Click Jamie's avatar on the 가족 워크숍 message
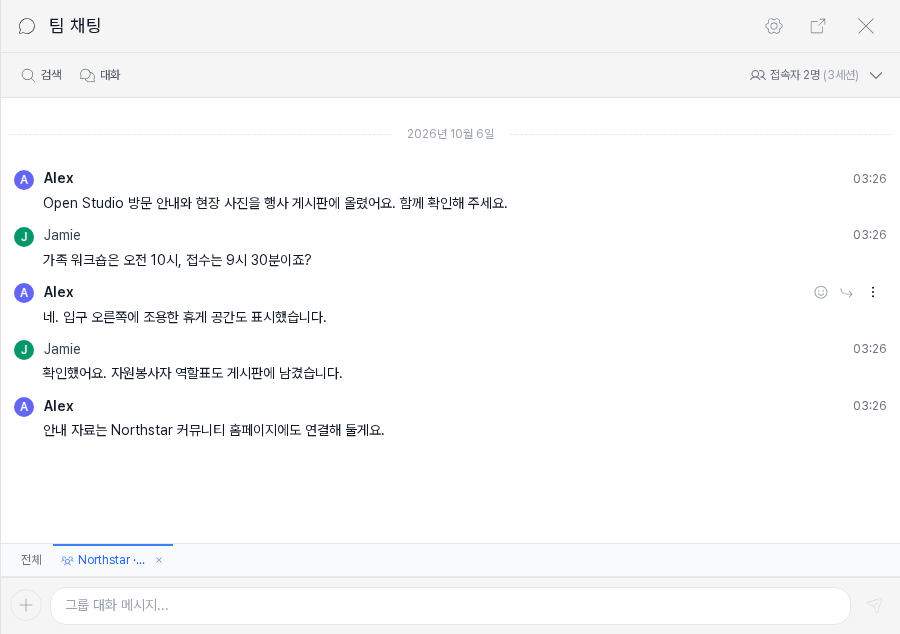Image resolution: width=900 pixels, height=634 pixels. (x=24, y=236)
